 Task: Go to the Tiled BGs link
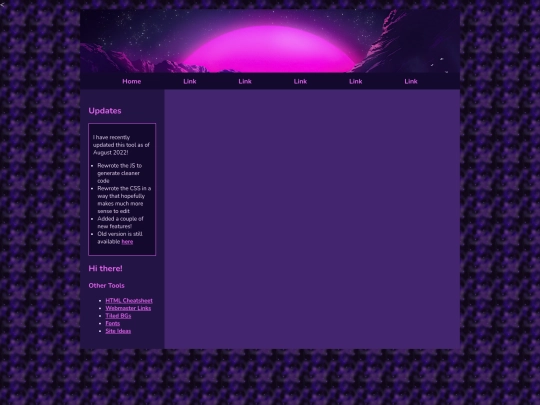[x=118, y=316]
